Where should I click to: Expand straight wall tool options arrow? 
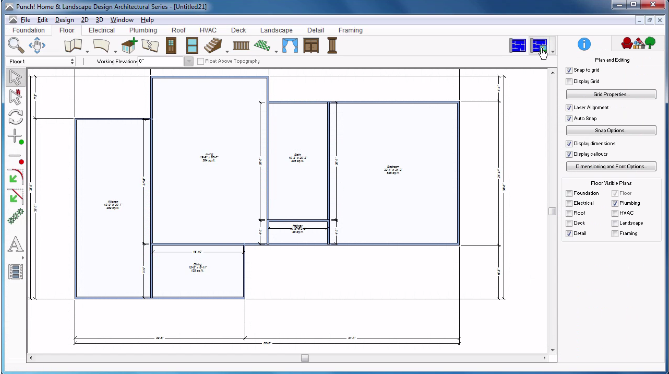point(87,52)
